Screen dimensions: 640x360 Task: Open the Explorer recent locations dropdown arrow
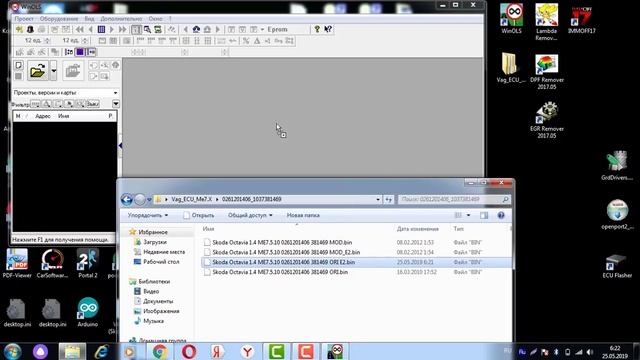pos(149,200)
